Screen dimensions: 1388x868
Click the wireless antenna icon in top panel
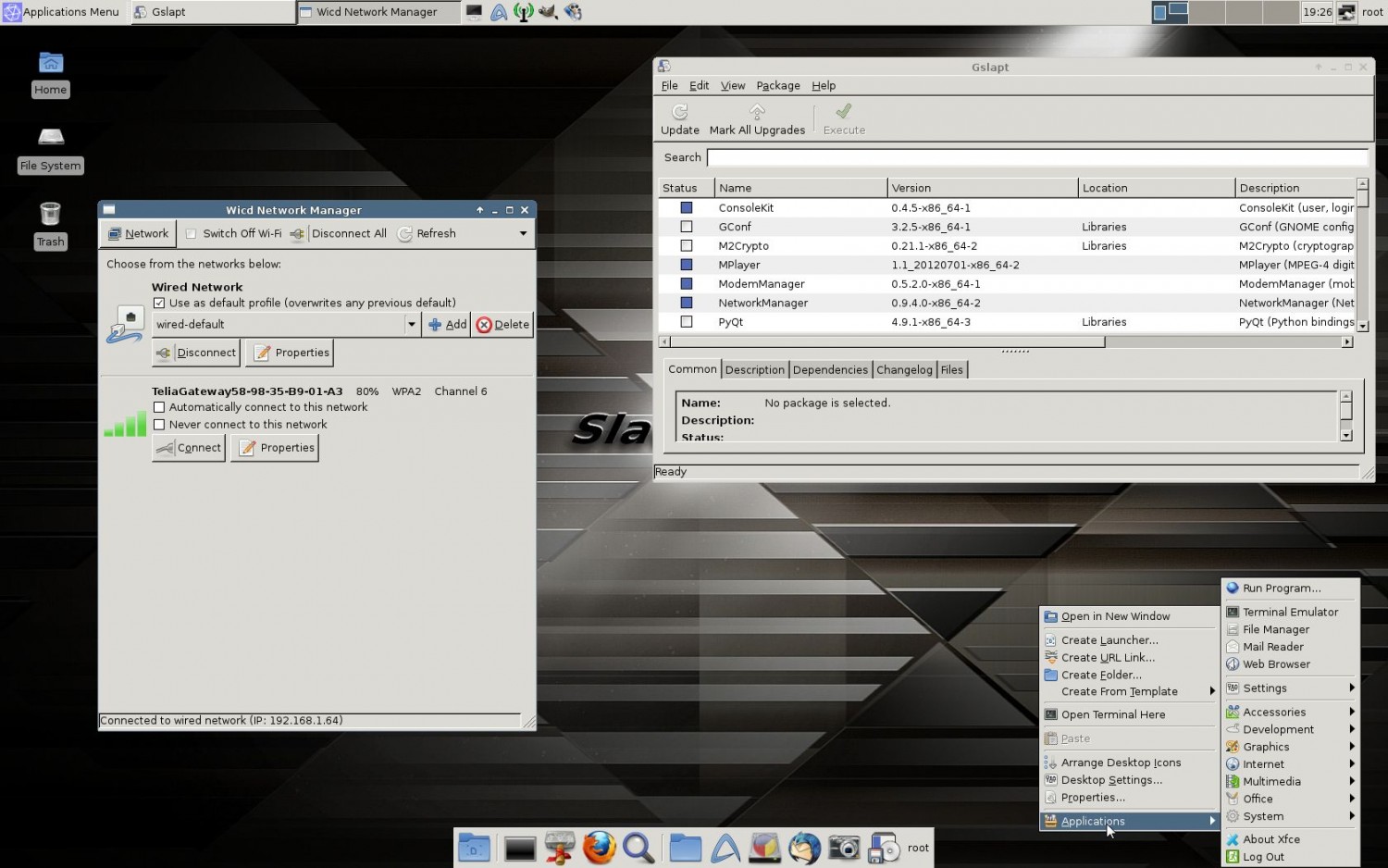523,12
